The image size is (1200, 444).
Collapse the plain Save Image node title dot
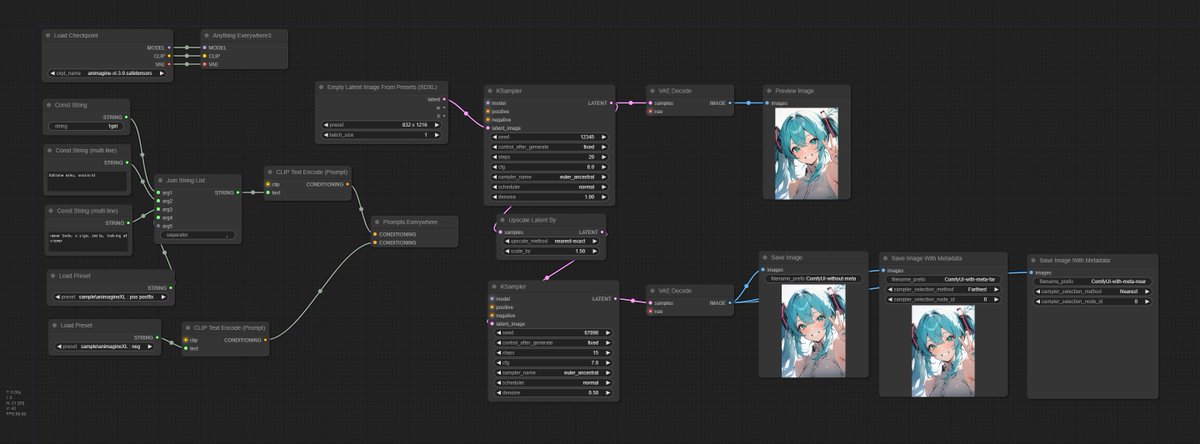tap(765, 257)
